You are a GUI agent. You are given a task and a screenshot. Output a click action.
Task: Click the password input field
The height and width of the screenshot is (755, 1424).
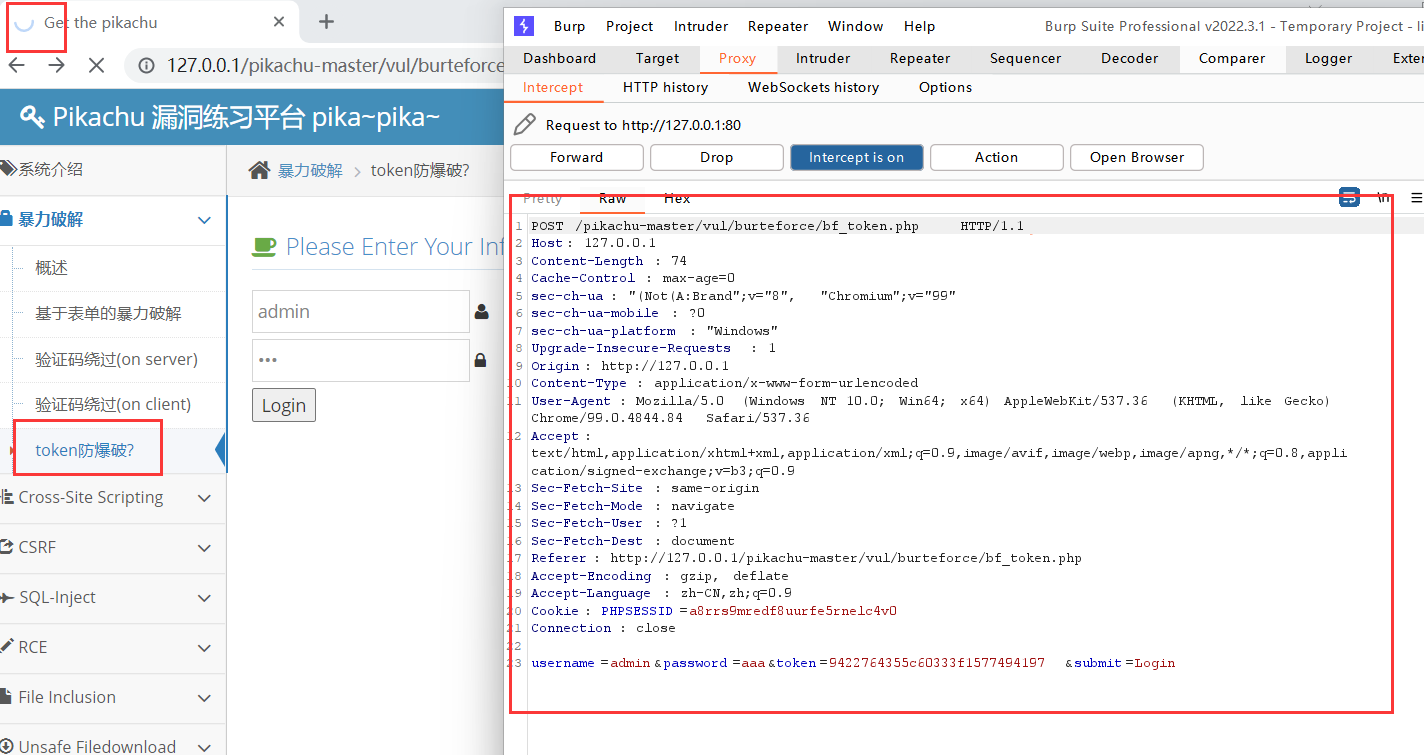coord(361,360)
